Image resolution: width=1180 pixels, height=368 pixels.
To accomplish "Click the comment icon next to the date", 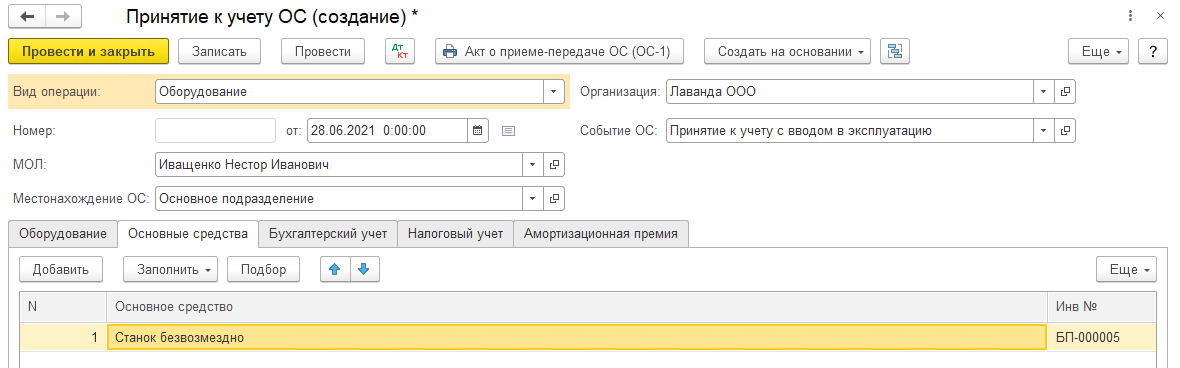I will click(x=508, y=131).
